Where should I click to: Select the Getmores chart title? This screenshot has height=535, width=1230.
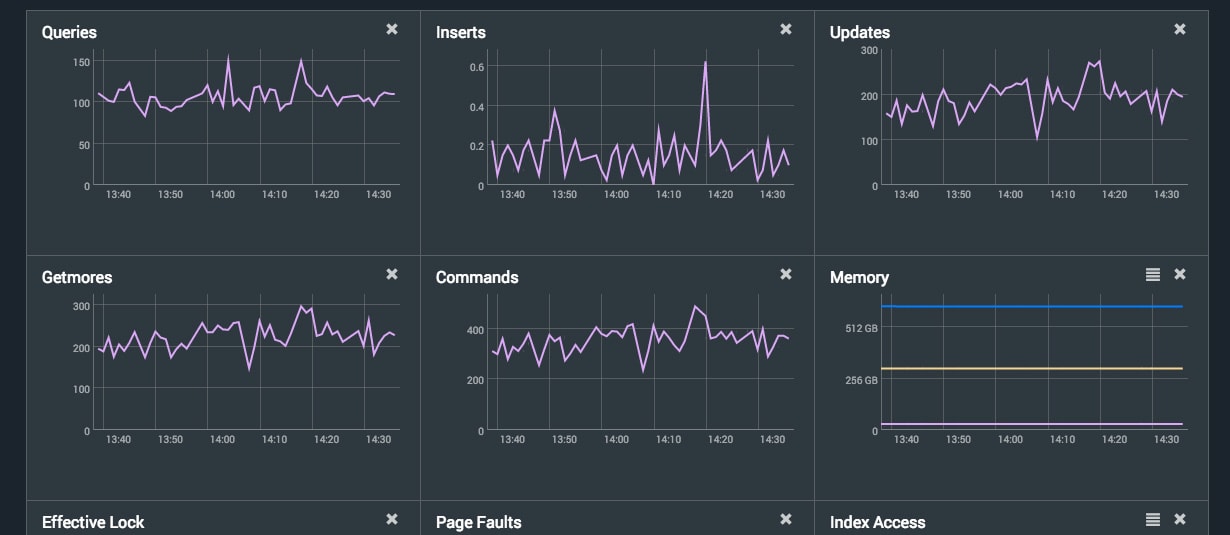[x=77, y=278]
